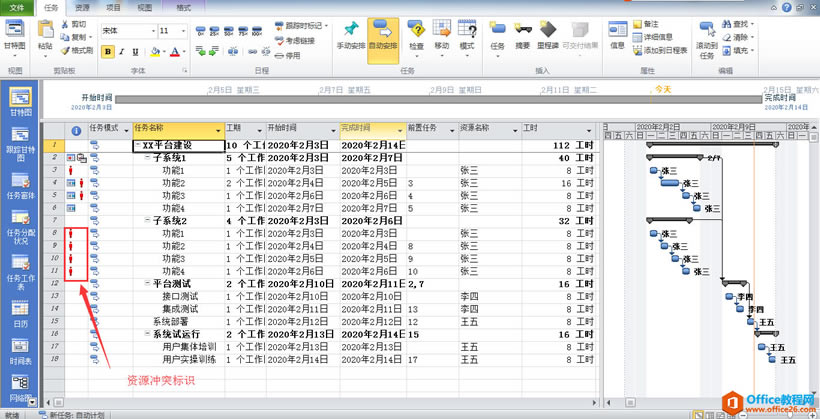Collapse the 子系统1 summary task
This screenshot has height=419, width=820.
pos(146,158)
